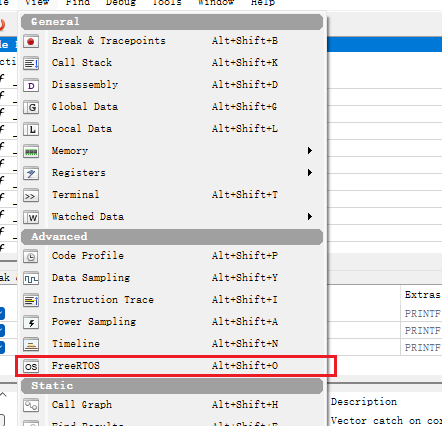Viewport: 442px width, 426px height.
Task: Select Local Data menu entry
Action: point(172,129)
